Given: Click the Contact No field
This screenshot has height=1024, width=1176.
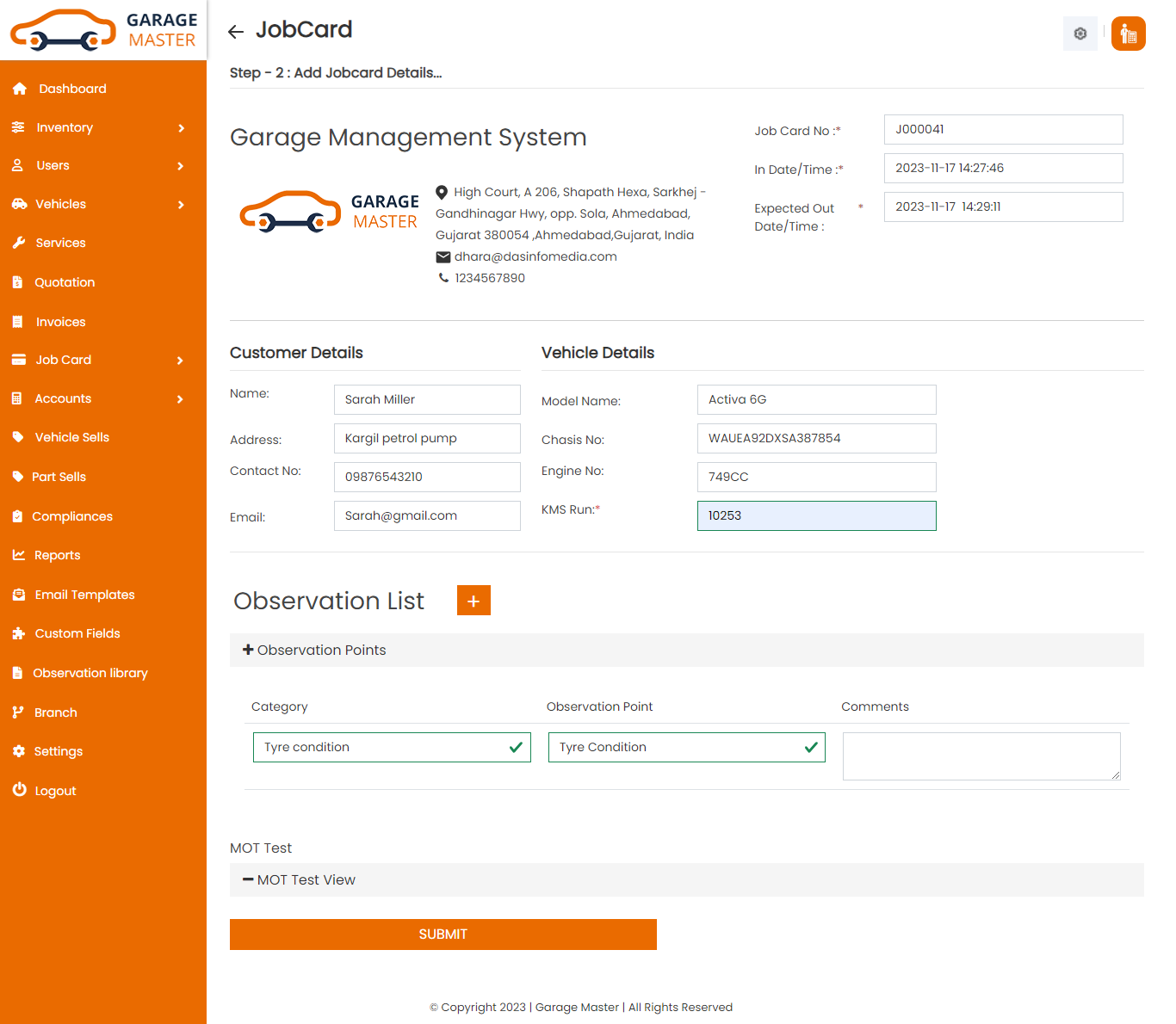Looking at the screenshot, I should [x=427, y=477].
